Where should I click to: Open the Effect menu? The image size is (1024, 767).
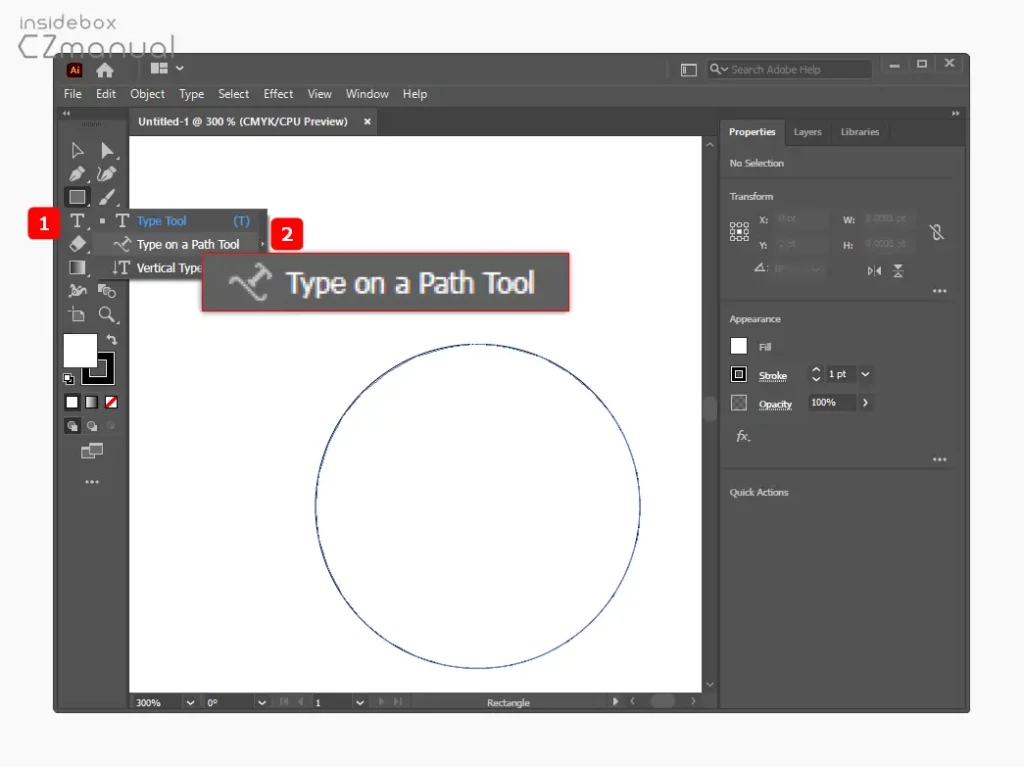tap(278, 94)
